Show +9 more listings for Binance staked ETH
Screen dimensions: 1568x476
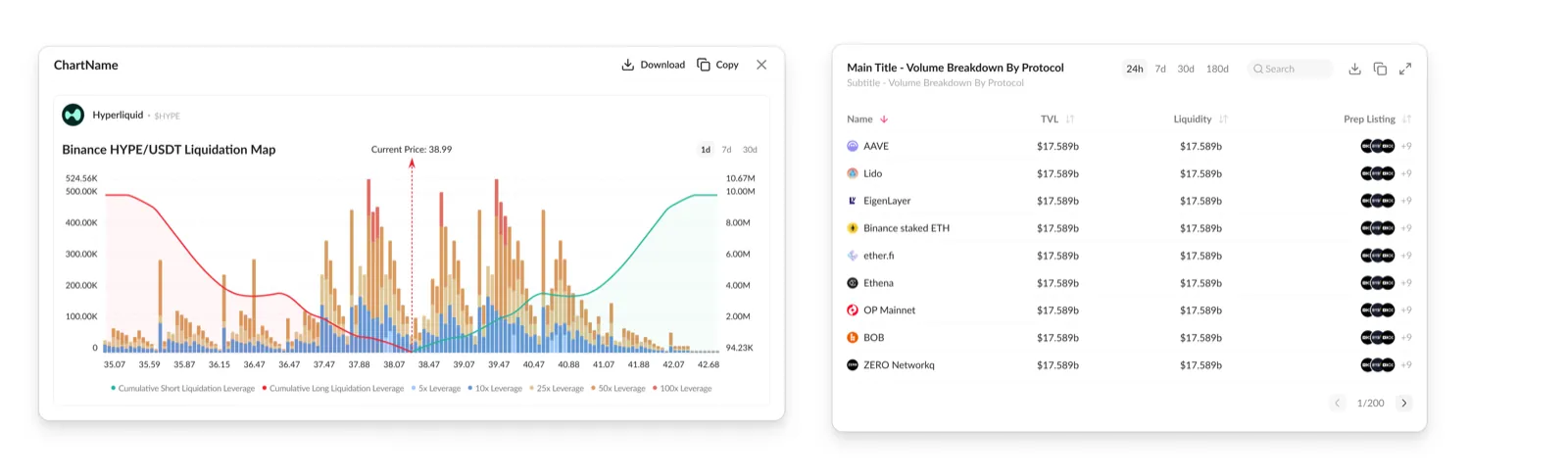coord(1406,228)
